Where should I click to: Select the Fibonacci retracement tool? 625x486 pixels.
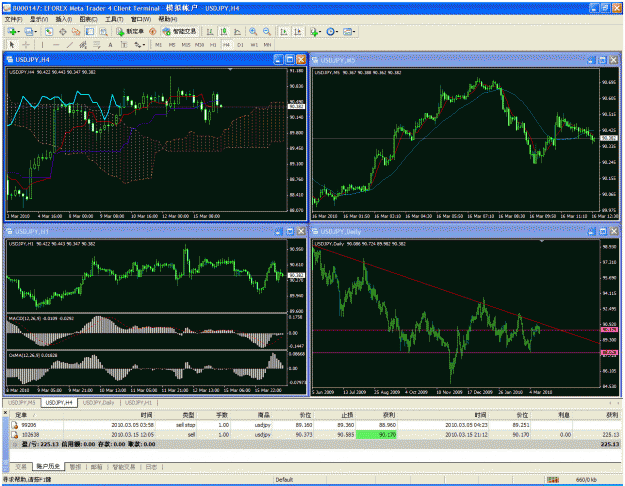pyautogui.click(x=96, y=45)
